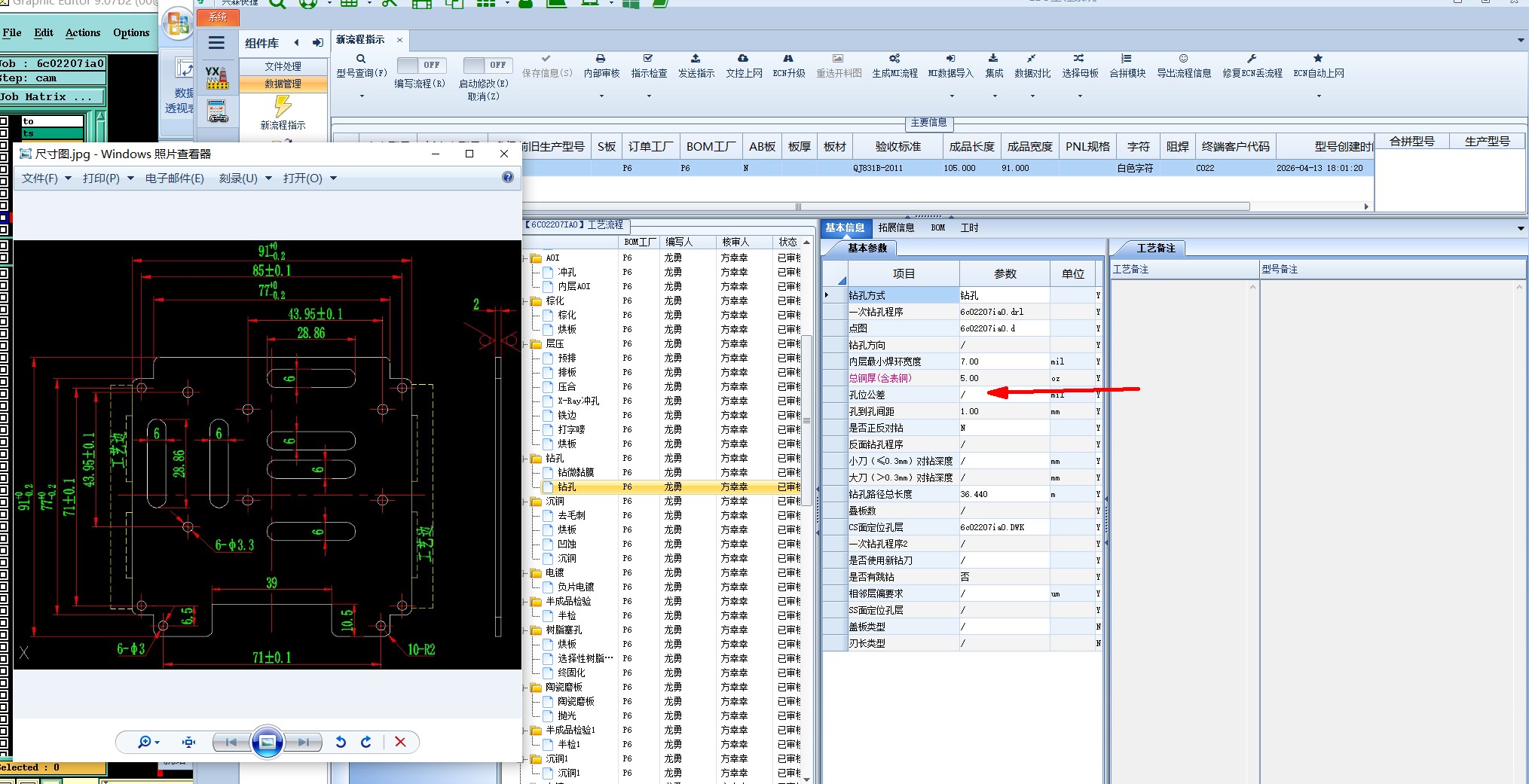
Task: Click the 发送指示 upload icon
Action: (x=696, y=59)
